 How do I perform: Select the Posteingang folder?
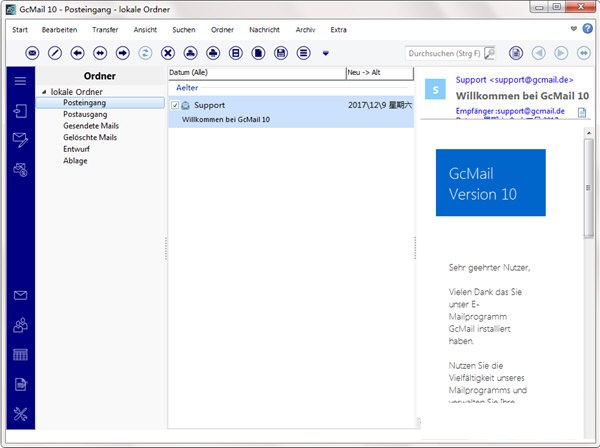(x=100, y=103)
